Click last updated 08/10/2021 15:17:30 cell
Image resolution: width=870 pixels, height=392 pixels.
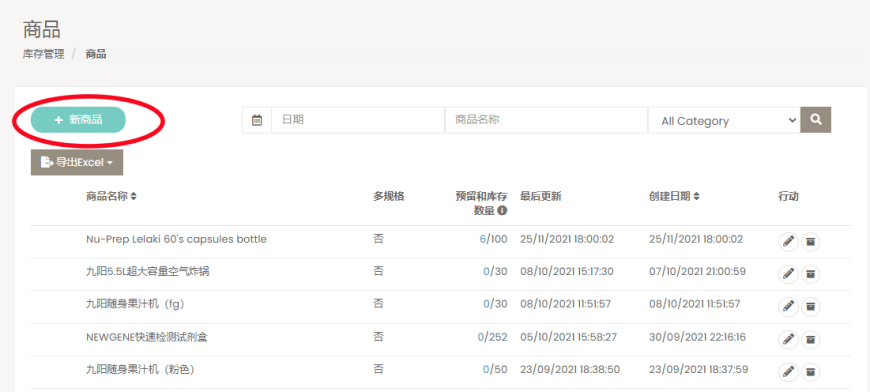pyautogui.click(x=566, y=272)
